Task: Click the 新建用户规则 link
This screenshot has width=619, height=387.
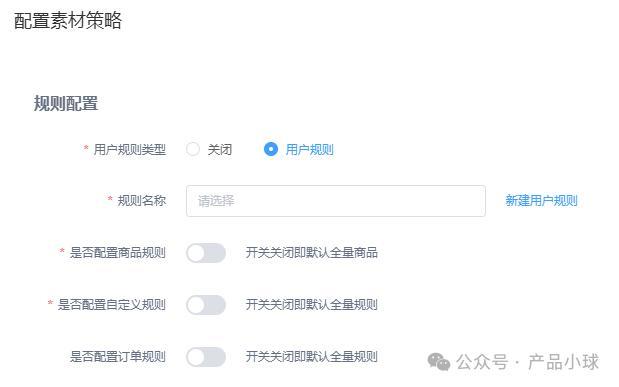Action: click(541, 201)
